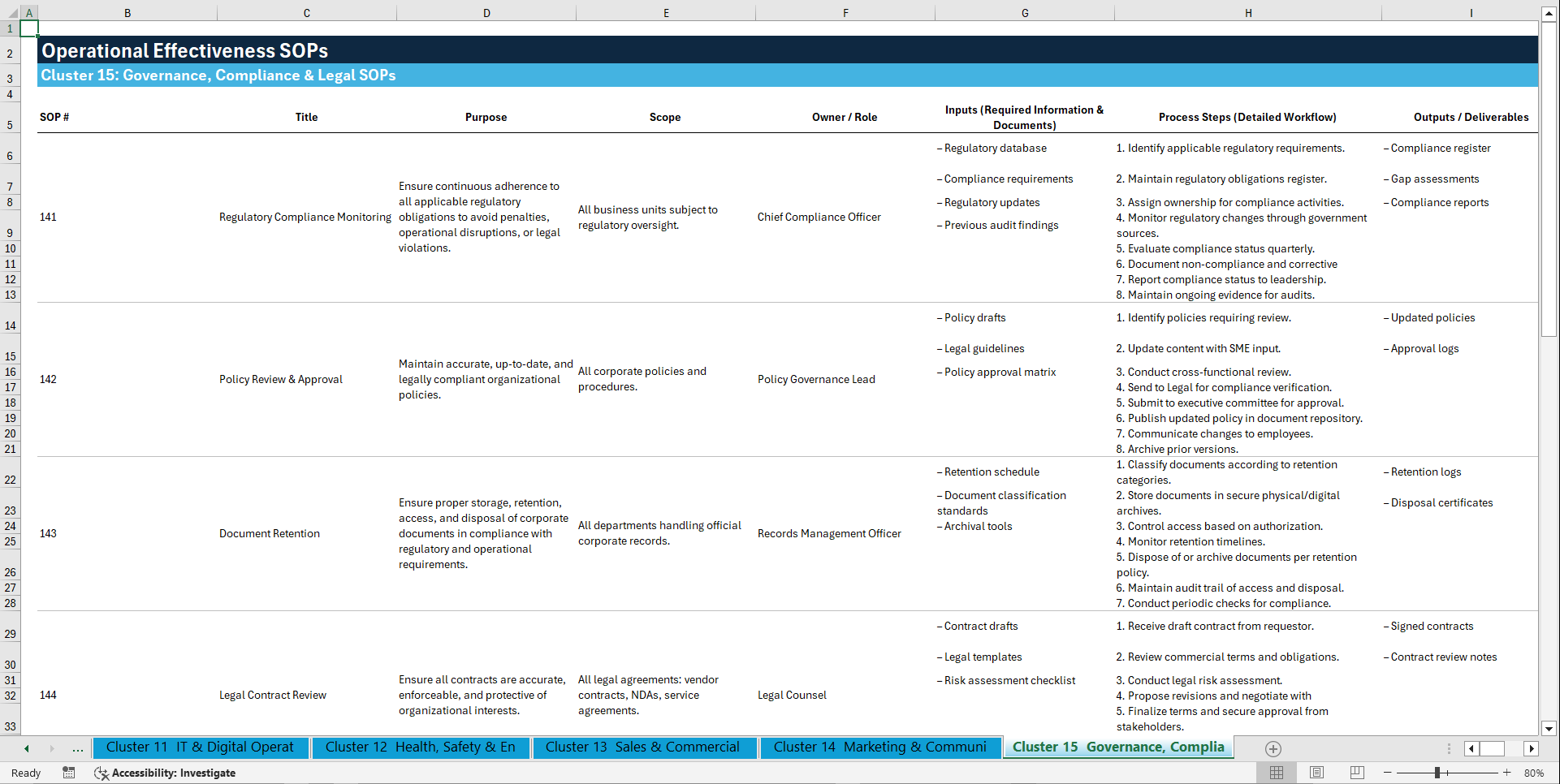Add a new sheet with the plus icon
1560x784 pixels.
(1273, 748)
